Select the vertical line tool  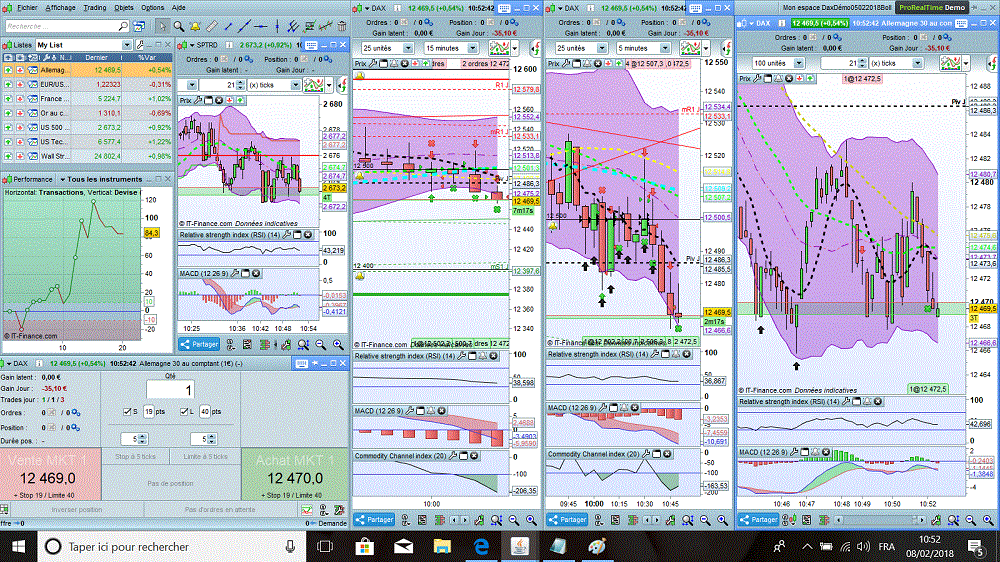(x=277, y=26)
